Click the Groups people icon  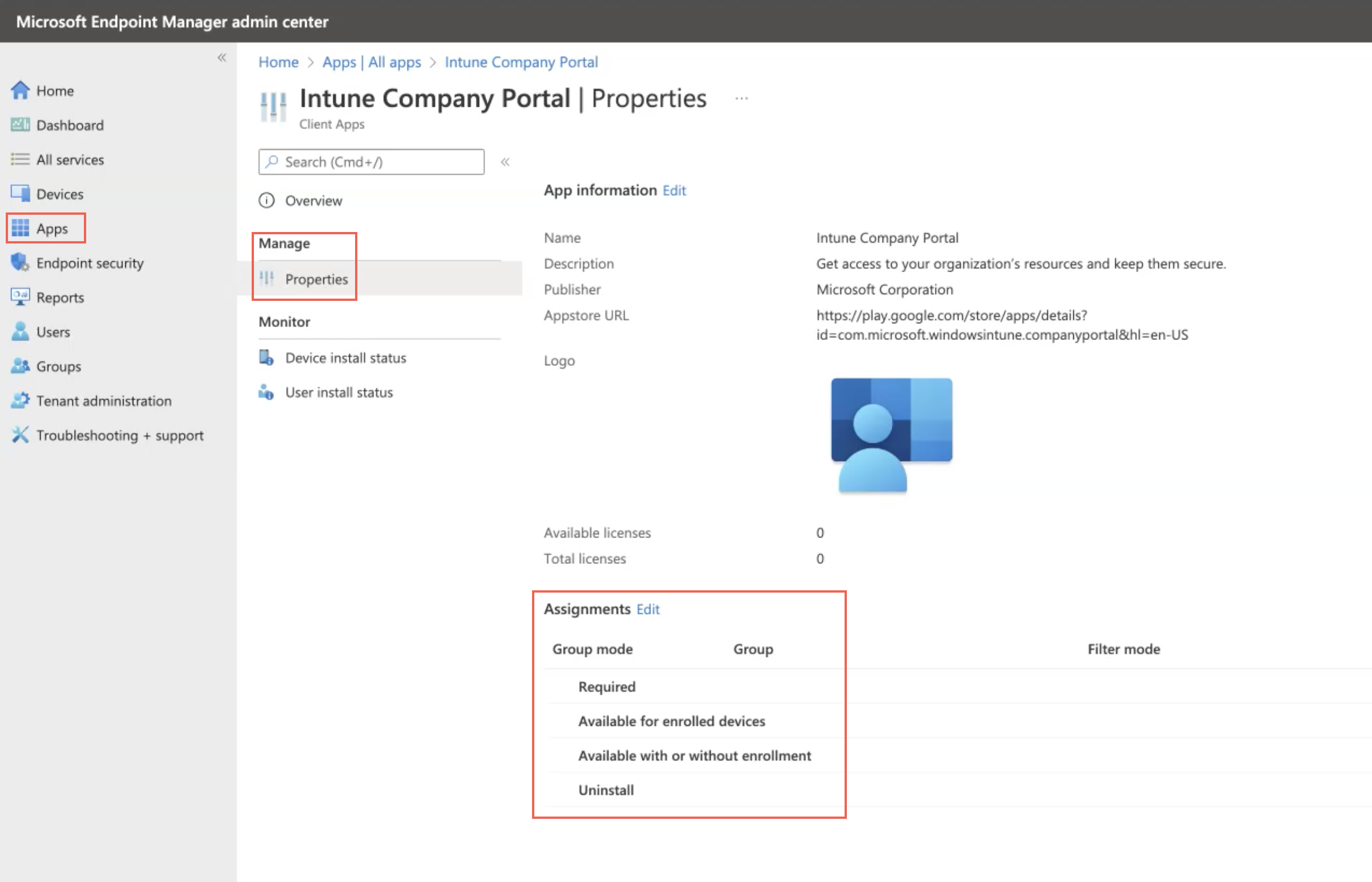(x=20, y=366)
